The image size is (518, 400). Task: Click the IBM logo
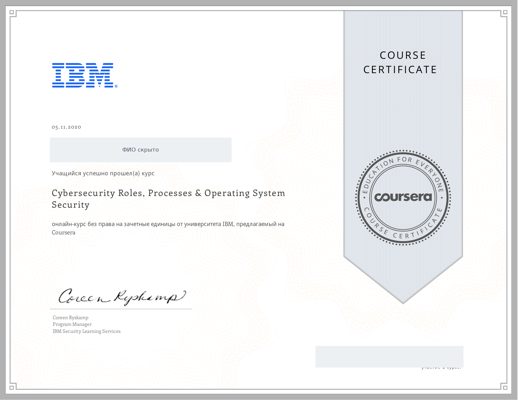click(84, 75)
